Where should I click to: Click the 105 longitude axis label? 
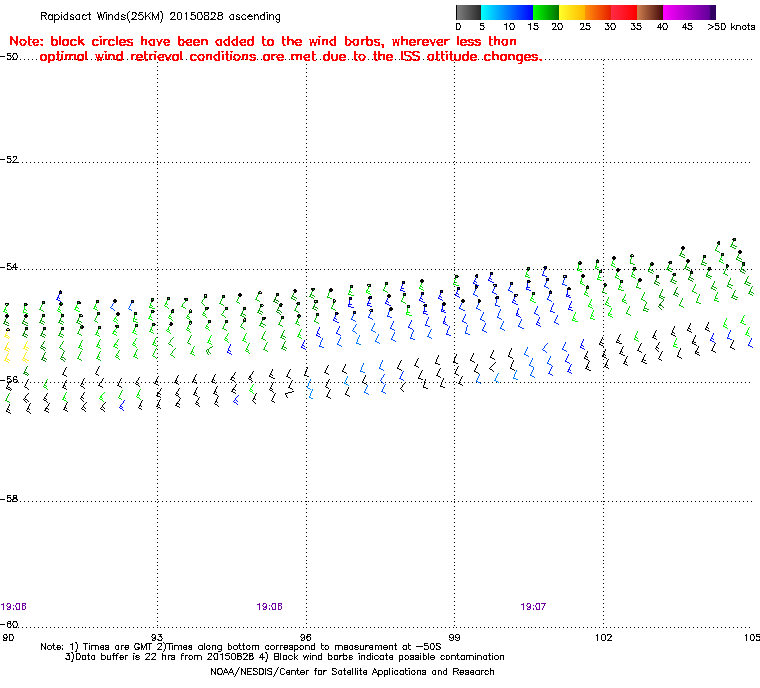pos(752,637)
